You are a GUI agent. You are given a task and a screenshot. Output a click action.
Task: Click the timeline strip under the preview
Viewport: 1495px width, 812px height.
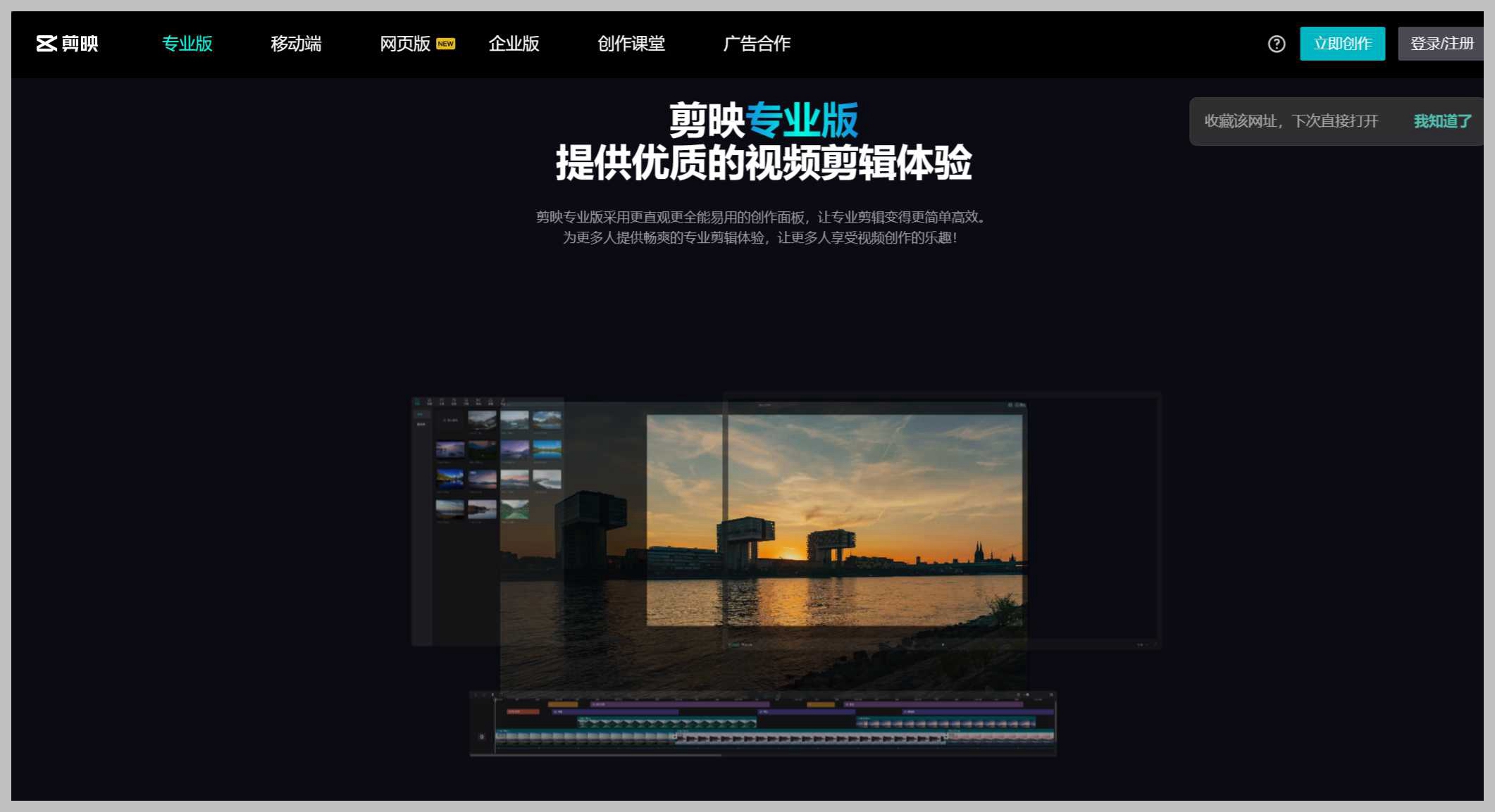tap(763, 724)
